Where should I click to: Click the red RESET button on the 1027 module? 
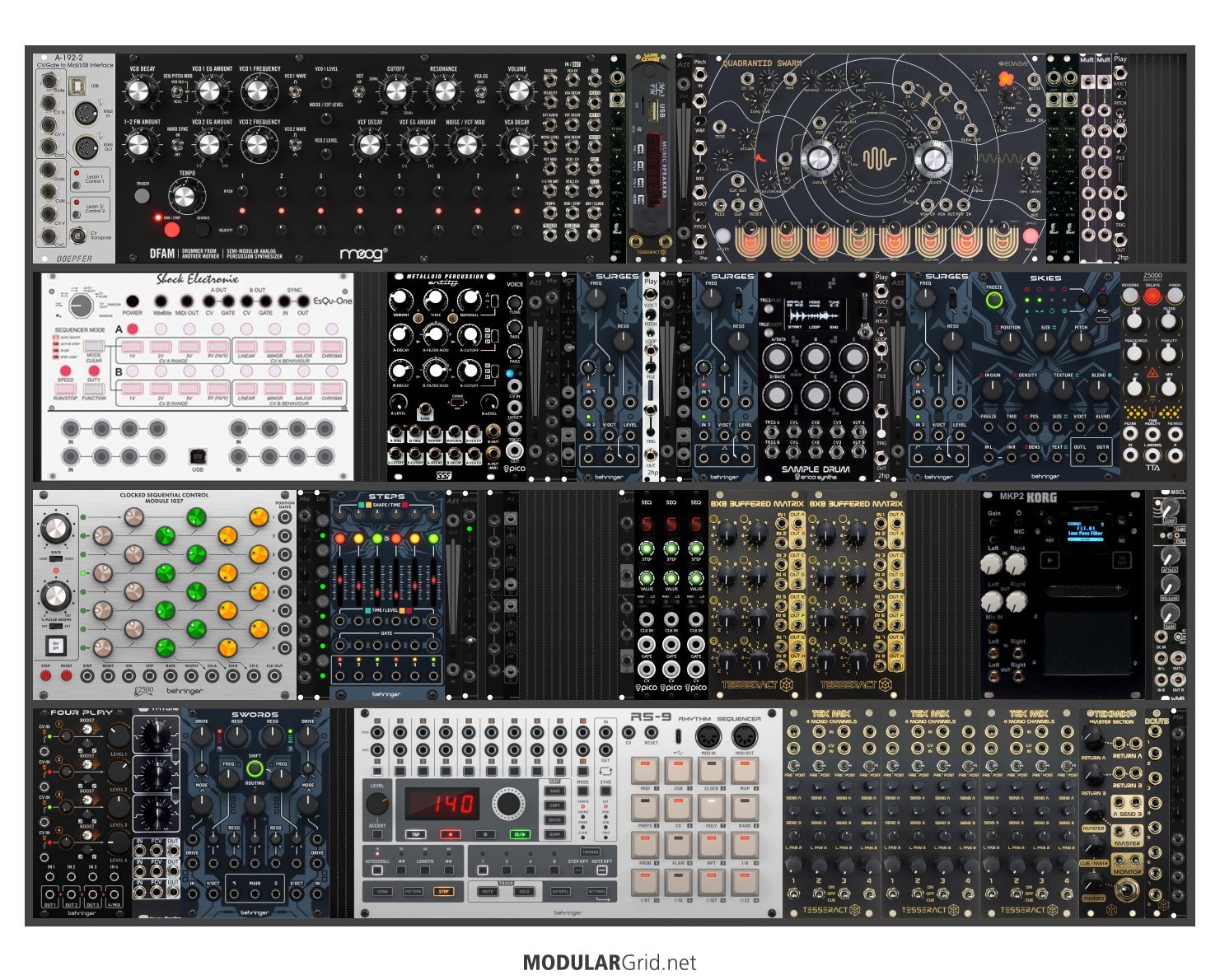point(67,676)
